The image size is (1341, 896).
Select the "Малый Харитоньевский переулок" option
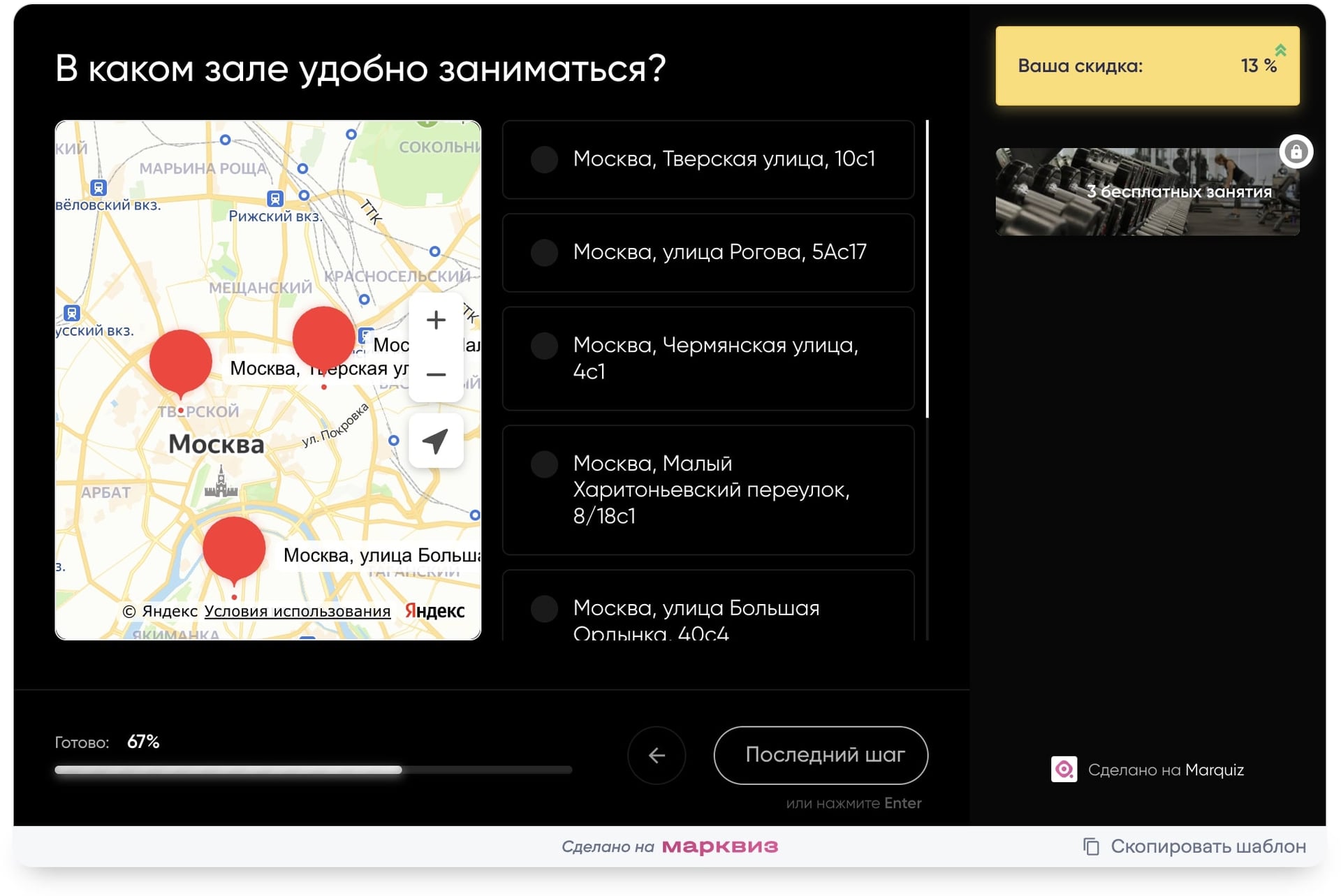point(708,490)
